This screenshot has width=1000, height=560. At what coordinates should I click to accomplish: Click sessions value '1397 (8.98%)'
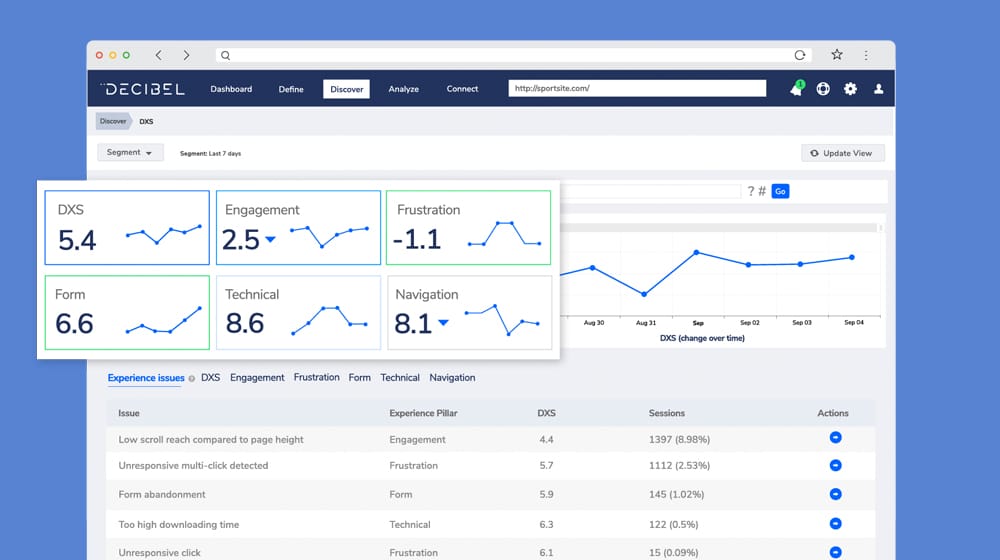[679, 439]
